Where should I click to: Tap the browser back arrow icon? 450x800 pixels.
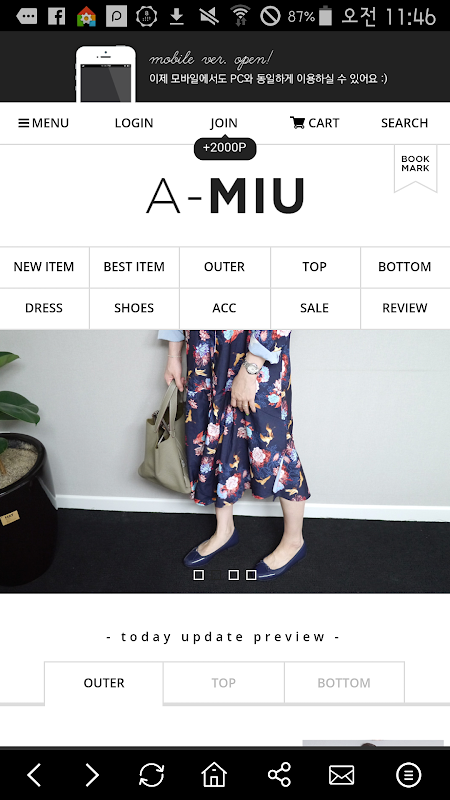34,775
